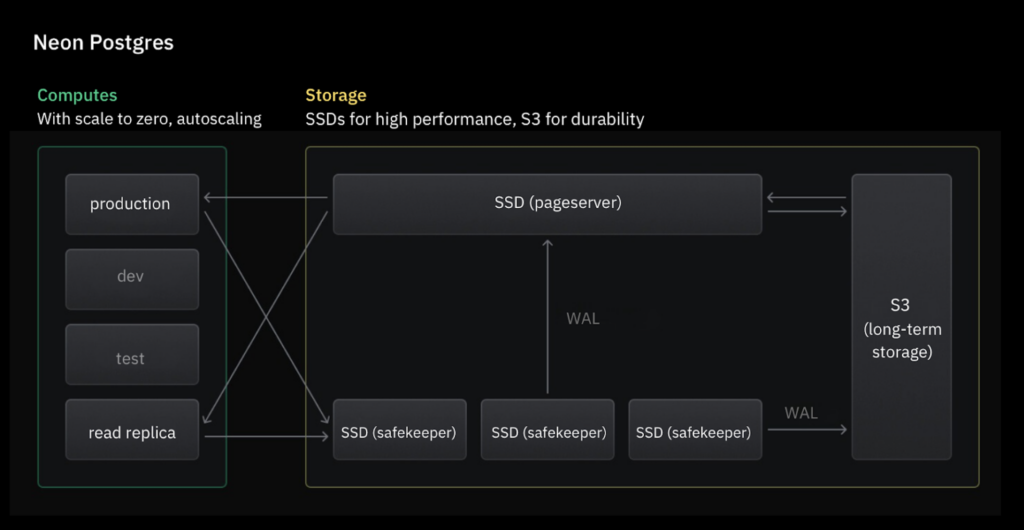Select the middle SSD (safekeeper) box
Screen dimensions: 1024x530
547,429
